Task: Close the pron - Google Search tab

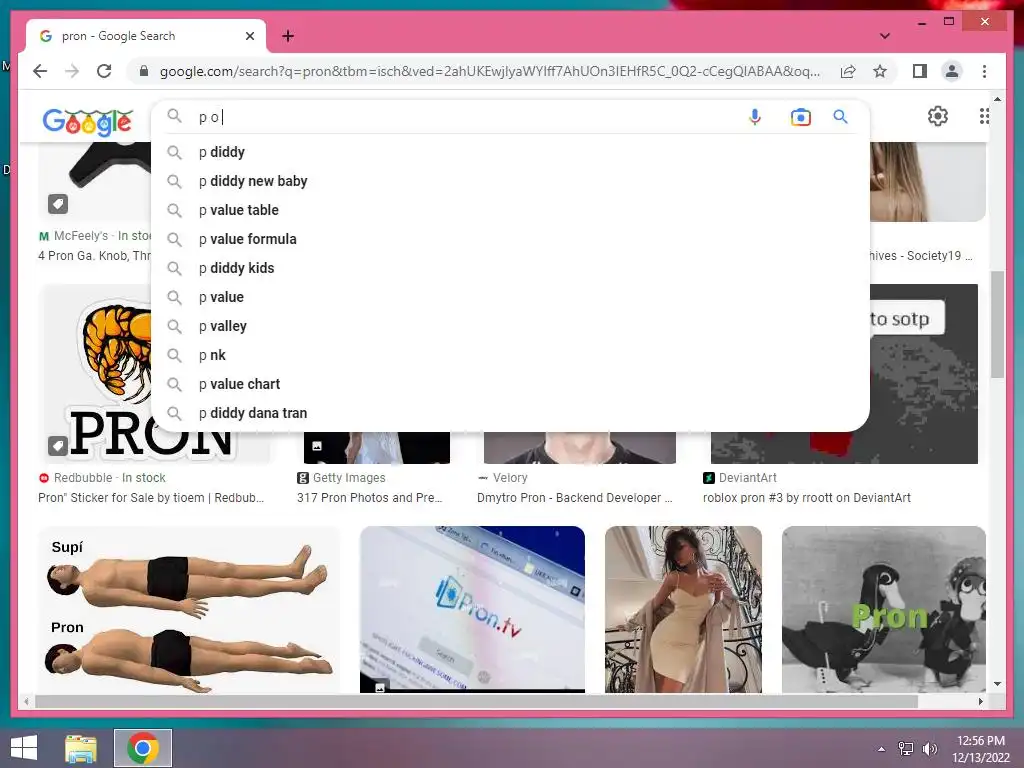Action: click(249, 36)
